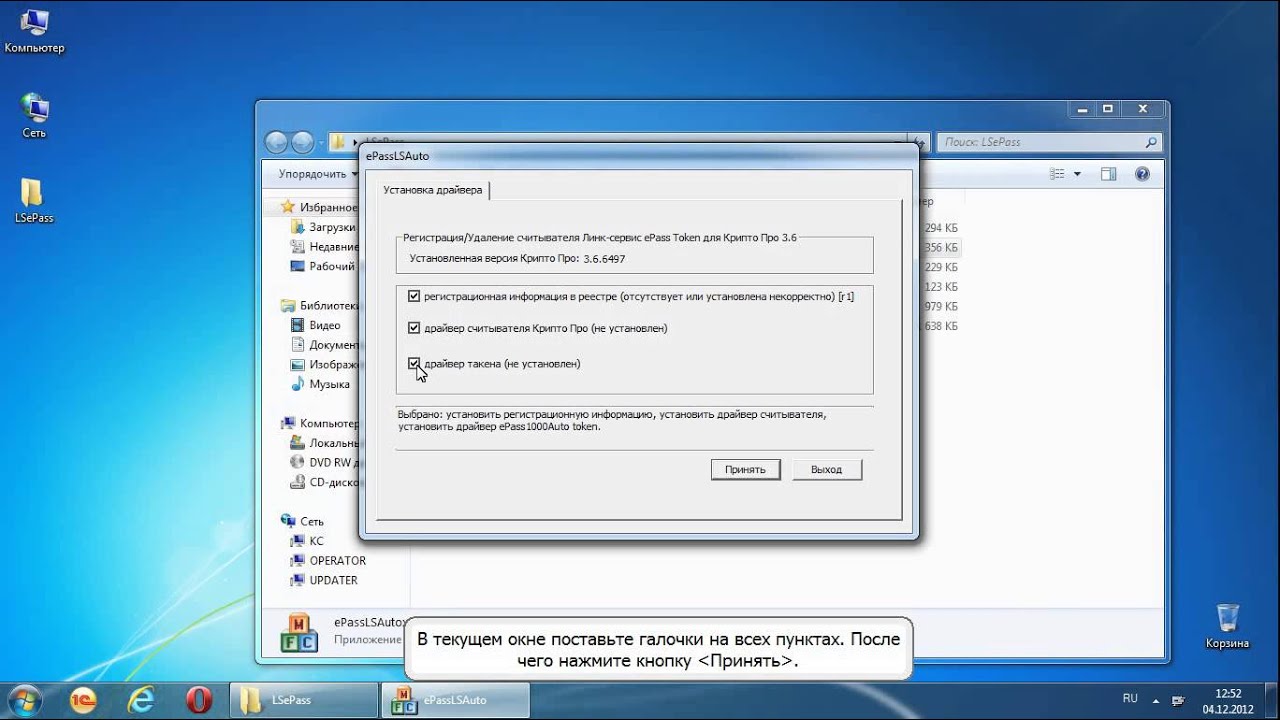Click the Explorer back navigation arrow
Viewport: 1280px width, 720px height.
tap(276, 142)
